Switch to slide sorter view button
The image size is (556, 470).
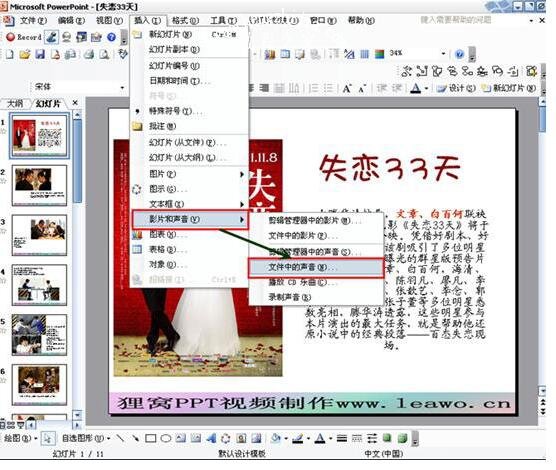[x=11, y=425]
